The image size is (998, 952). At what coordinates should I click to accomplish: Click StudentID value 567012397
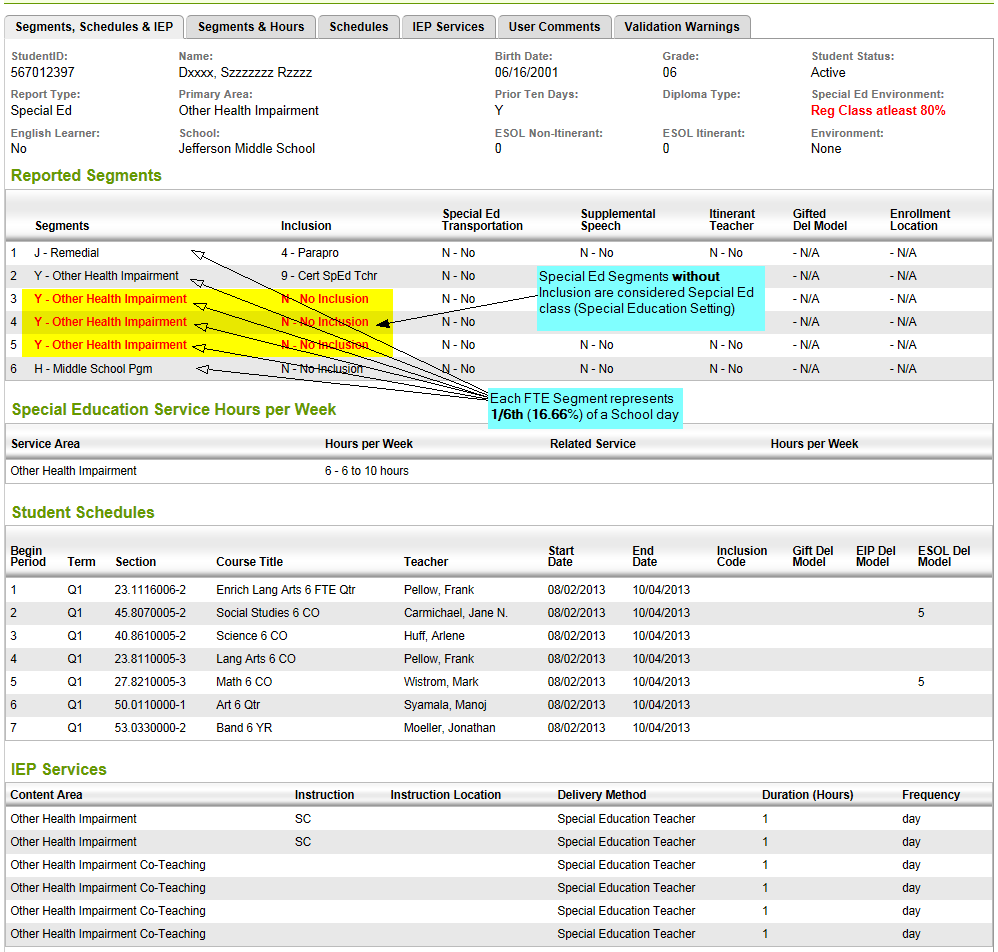tap(43, 73)
